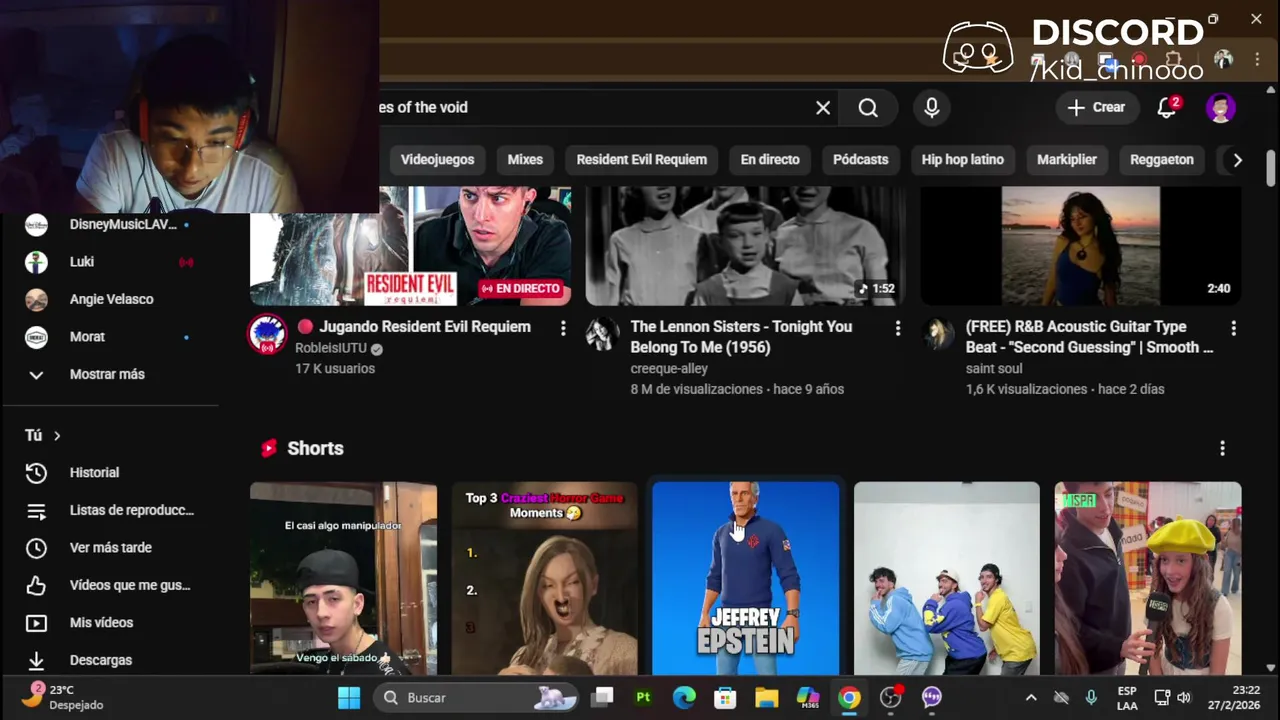Open options for Jugando Resident Evil Requiem video
The height and width of the screenshot is (720, 1280).
coord(563,328)
